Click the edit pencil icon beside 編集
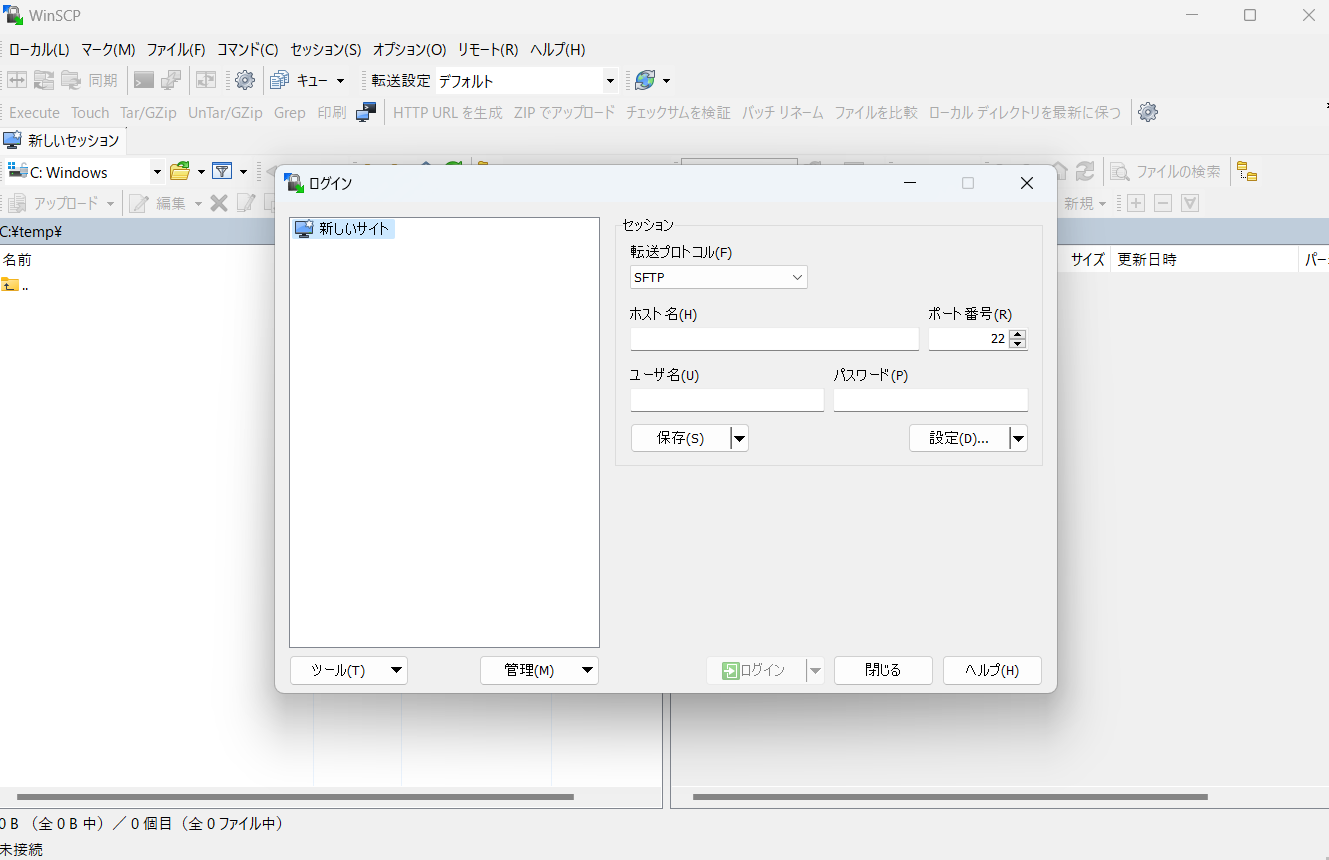Viewport: 1329px width, 860px height. coord(139,203)
